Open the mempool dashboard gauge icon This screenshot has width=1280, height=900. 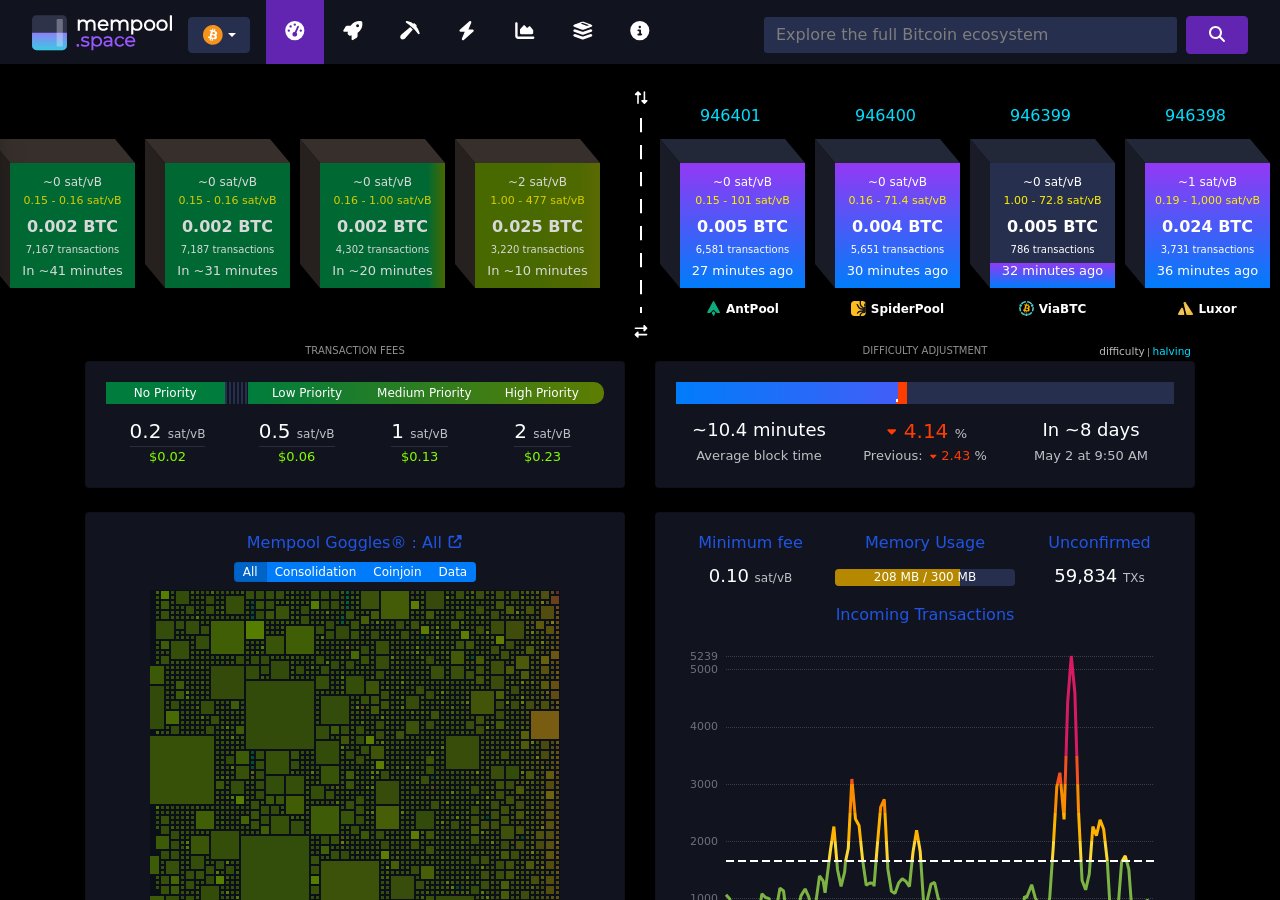[x=294, y=31]
